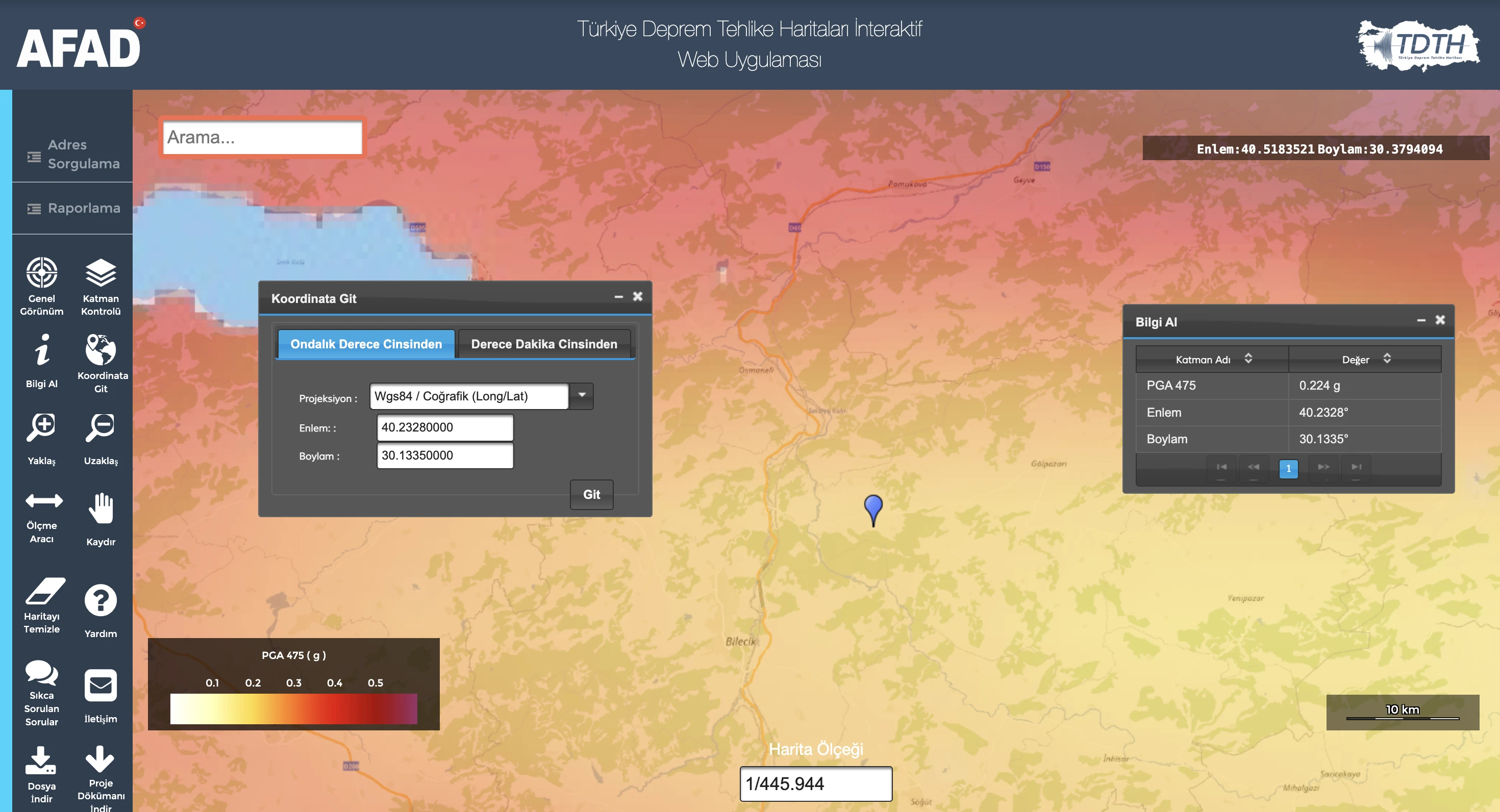This screenshot has height=812, width=1500.
Task: Open the Genel Görünüm overview tool
Action: 42,285
